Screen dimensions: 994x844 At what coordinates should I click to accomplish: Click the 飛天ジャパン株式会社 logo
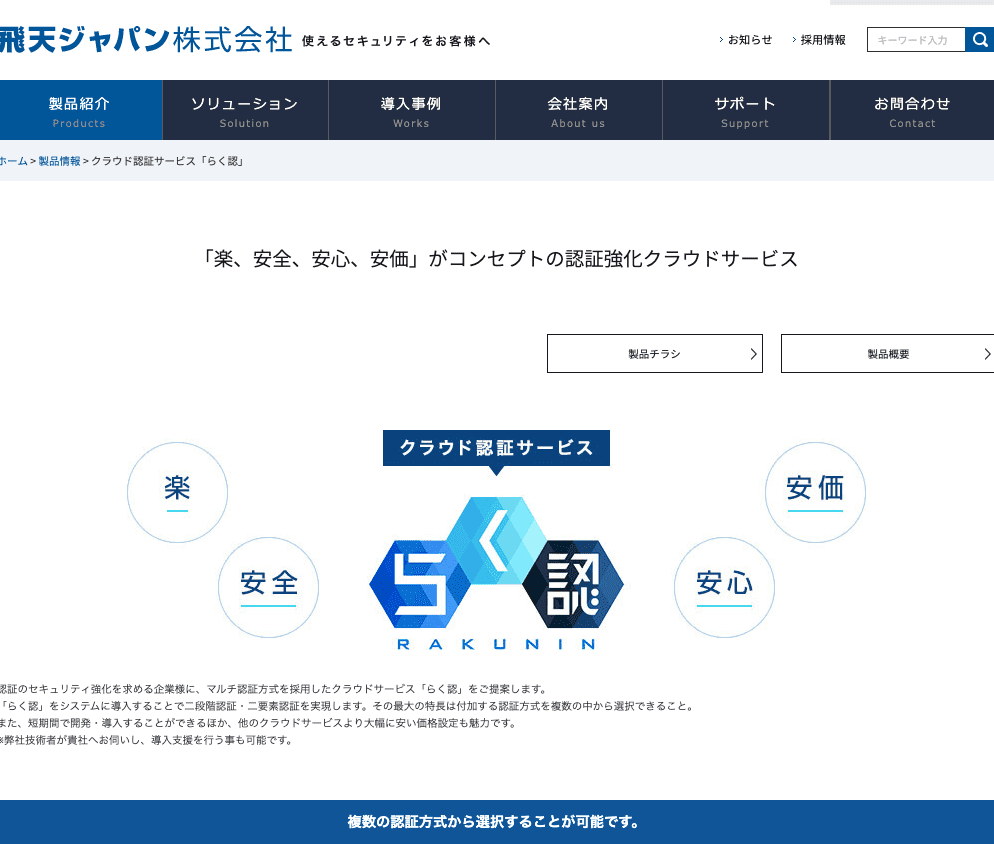point(146,39)
